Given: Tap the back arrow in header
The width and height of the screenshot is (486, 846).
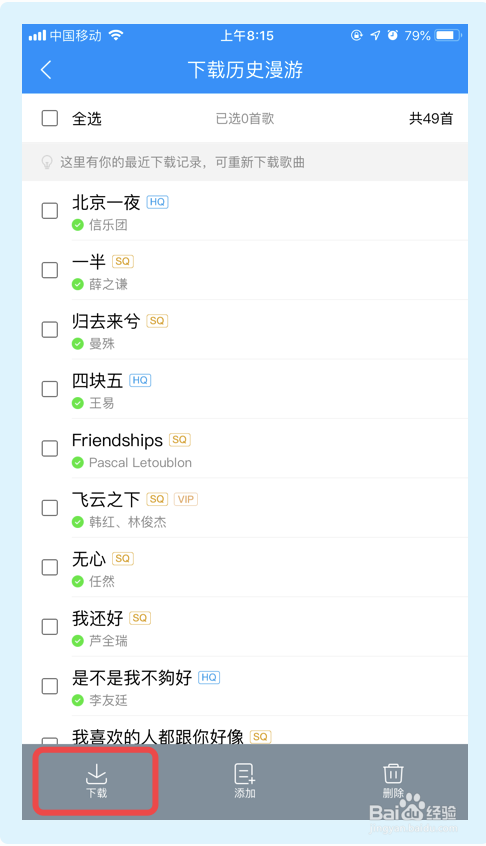Looking at the screenshot, I should 46,70.
